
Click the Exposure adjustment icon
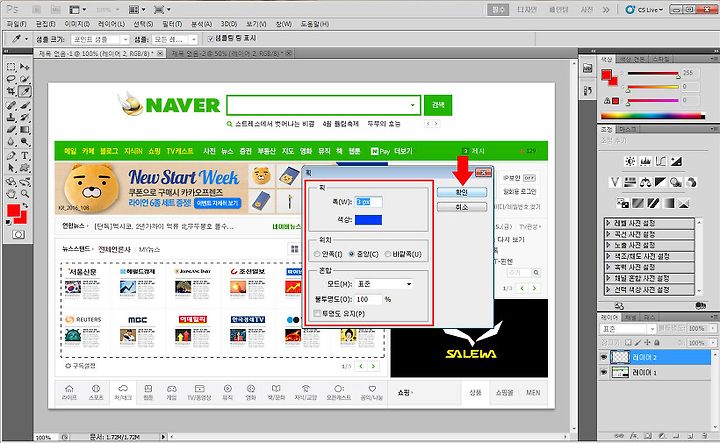(676, 161)
